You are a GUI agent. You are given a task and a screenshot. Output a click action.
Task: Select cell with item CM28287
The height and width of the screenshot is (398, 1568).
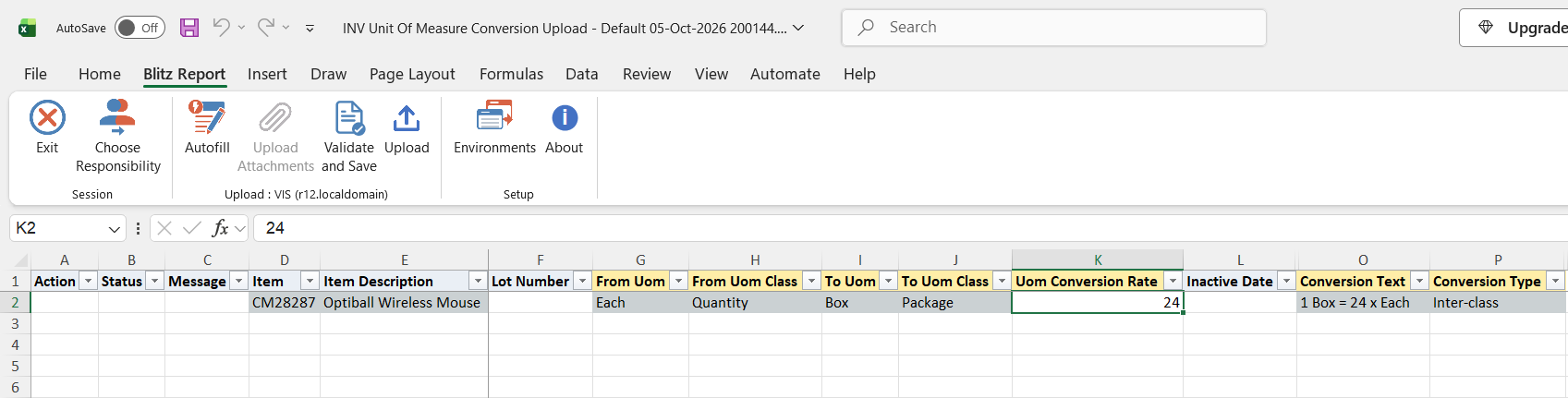tap(285, 303)
